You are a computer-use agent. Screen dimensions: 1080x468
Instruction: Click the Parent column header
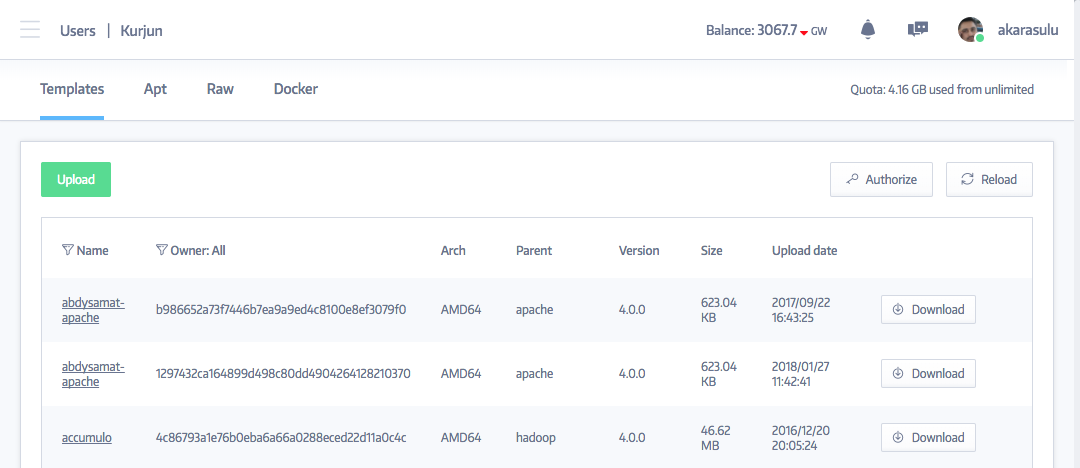click(534, 251)
